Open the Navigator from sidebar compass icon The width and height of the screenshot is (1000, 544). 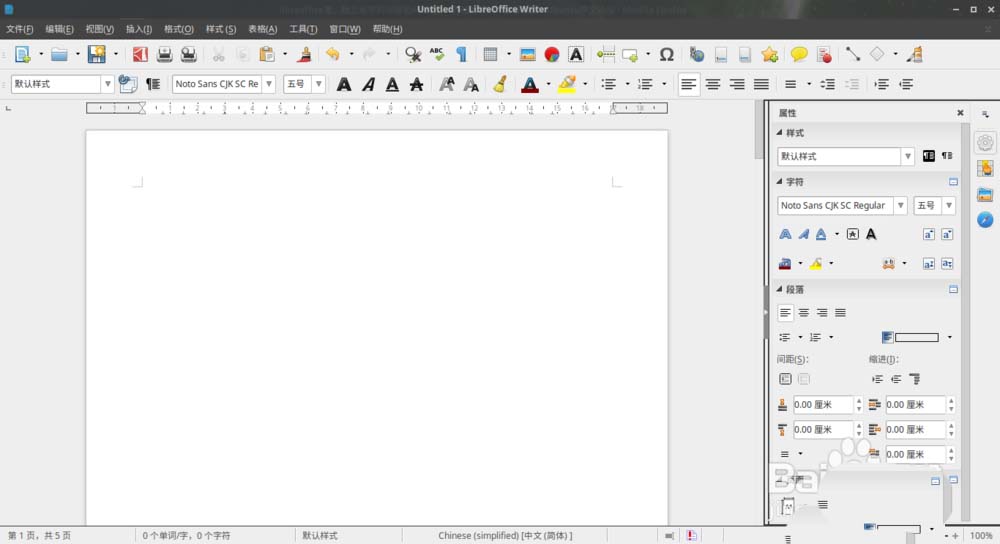click(985, 219)
